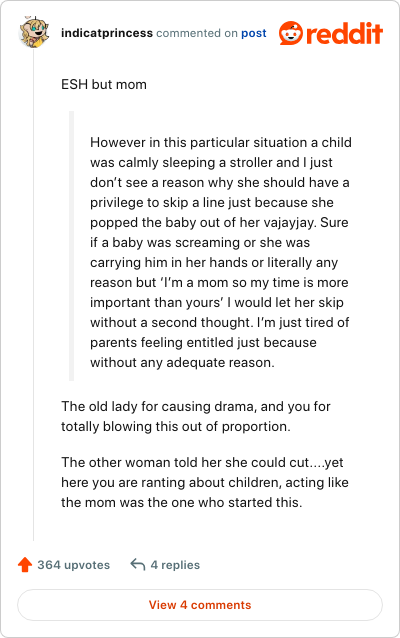Screen dimensions: 400x638
Task: Click the 'ESH but mom' comment text
Action: click(x=104, y=84)
